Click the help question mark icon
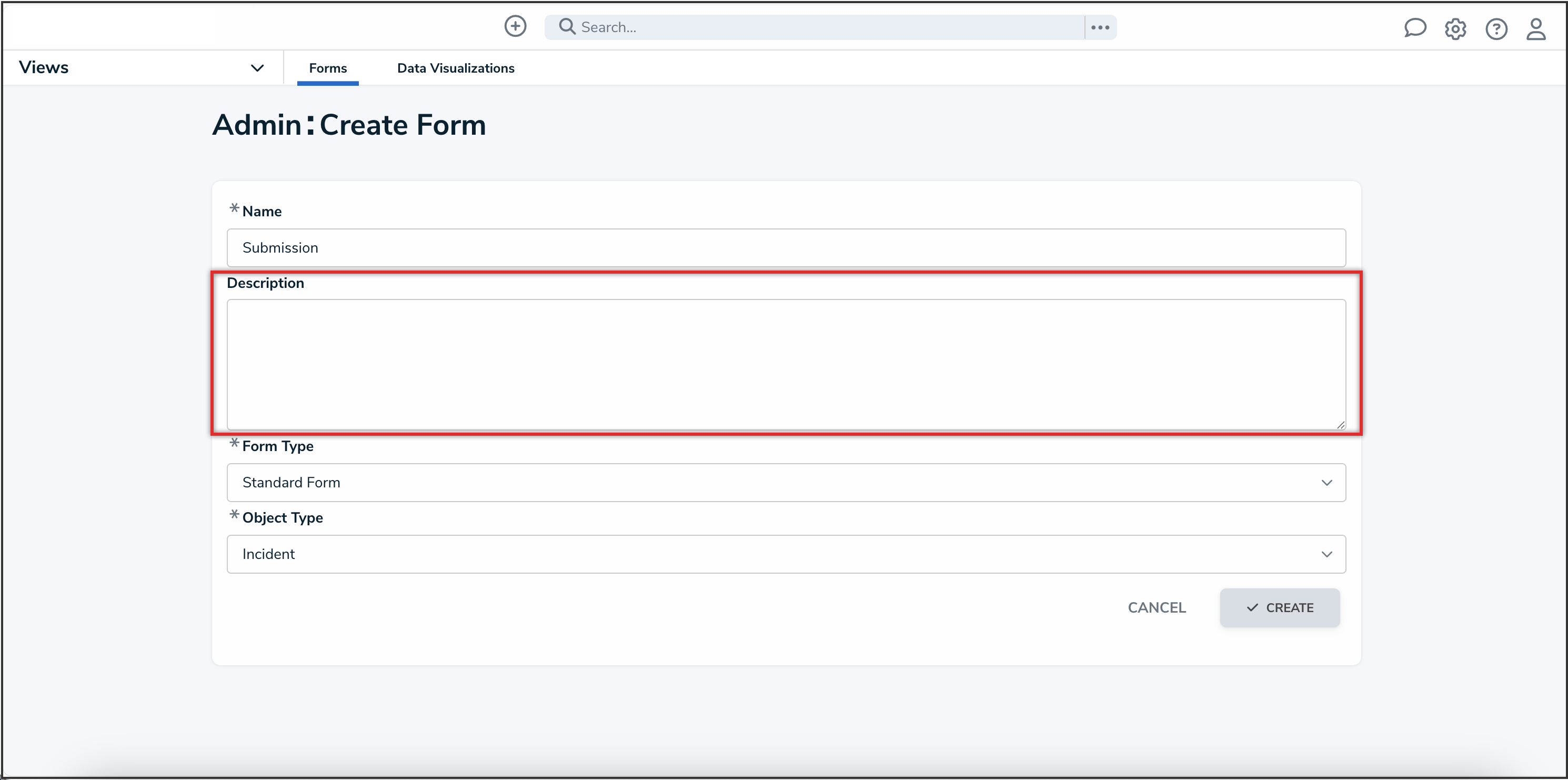The image size is (1568, 780). [x=1497, y=28]
